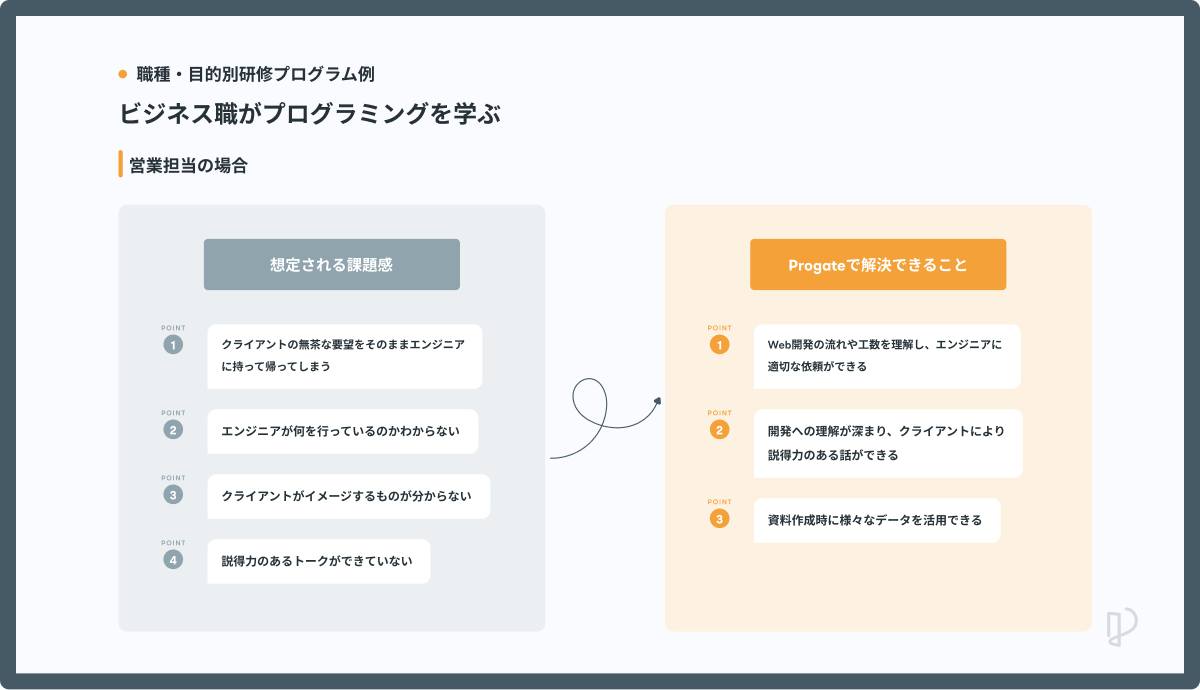Select text クライアントの無茶な要望をそのままエンジニアに持って帰ってしまう
Image resolution: width=1200 pixels, height=690 pixels.
pyautogui.click(x=343, y=355)
